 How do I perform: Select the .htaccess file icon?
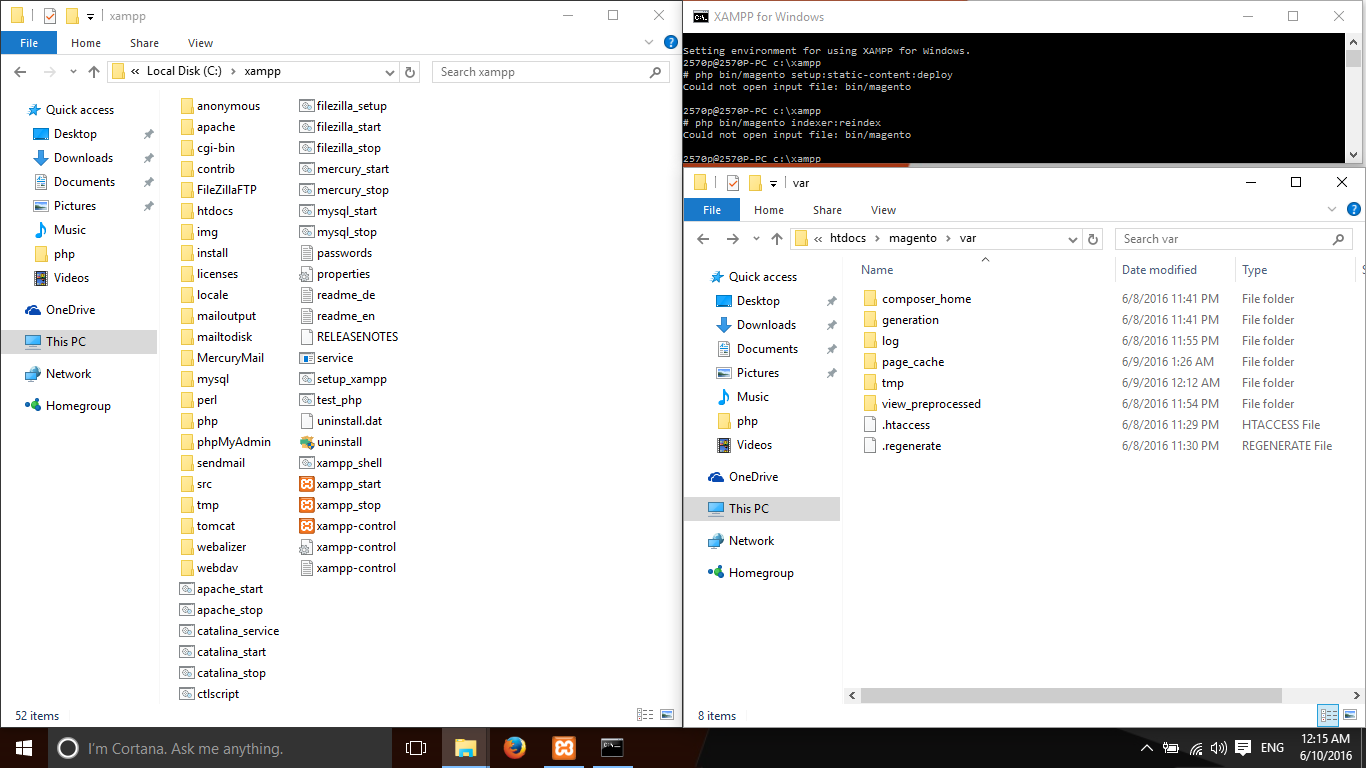[x=870, y=425]
